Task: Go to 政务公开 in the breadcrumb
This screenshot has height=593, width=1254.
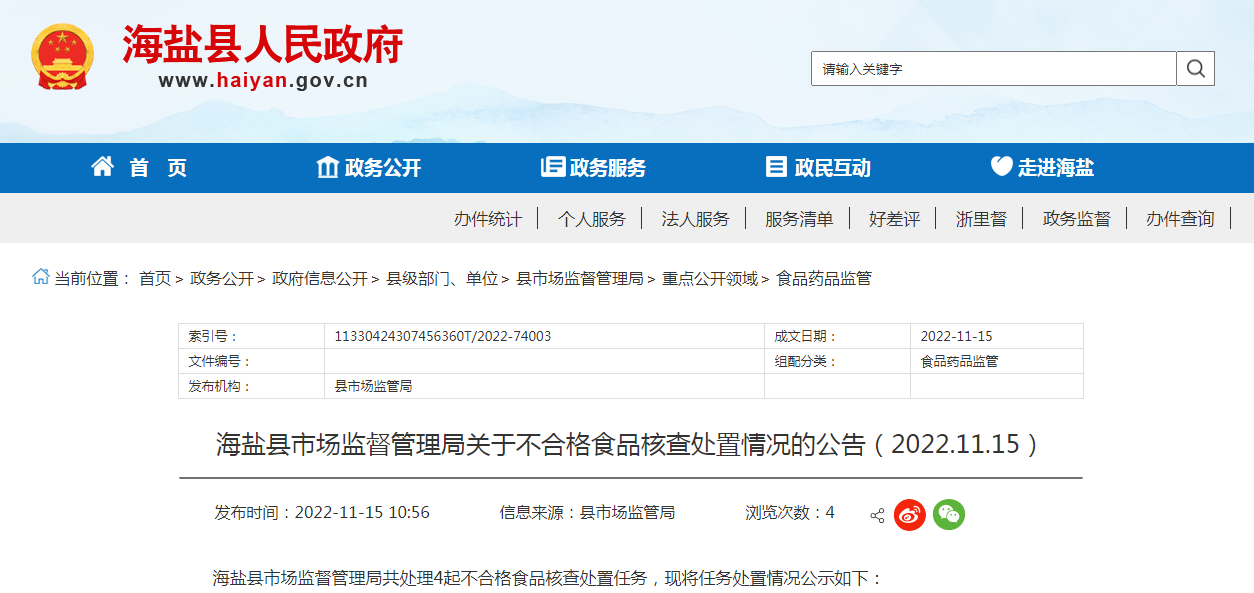Action: (x=222, y=279)
